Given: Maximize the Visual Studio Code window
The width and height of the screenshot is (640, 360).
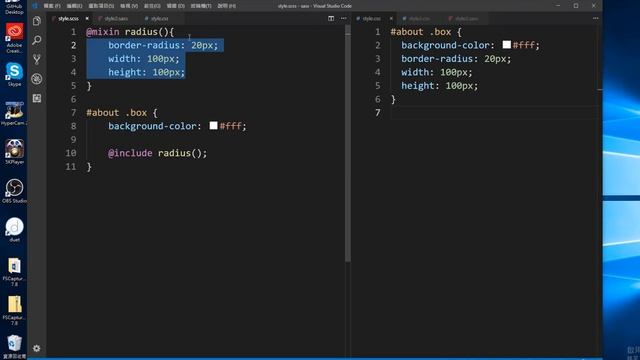Looking at the screenshot, I should click(576, 6).
